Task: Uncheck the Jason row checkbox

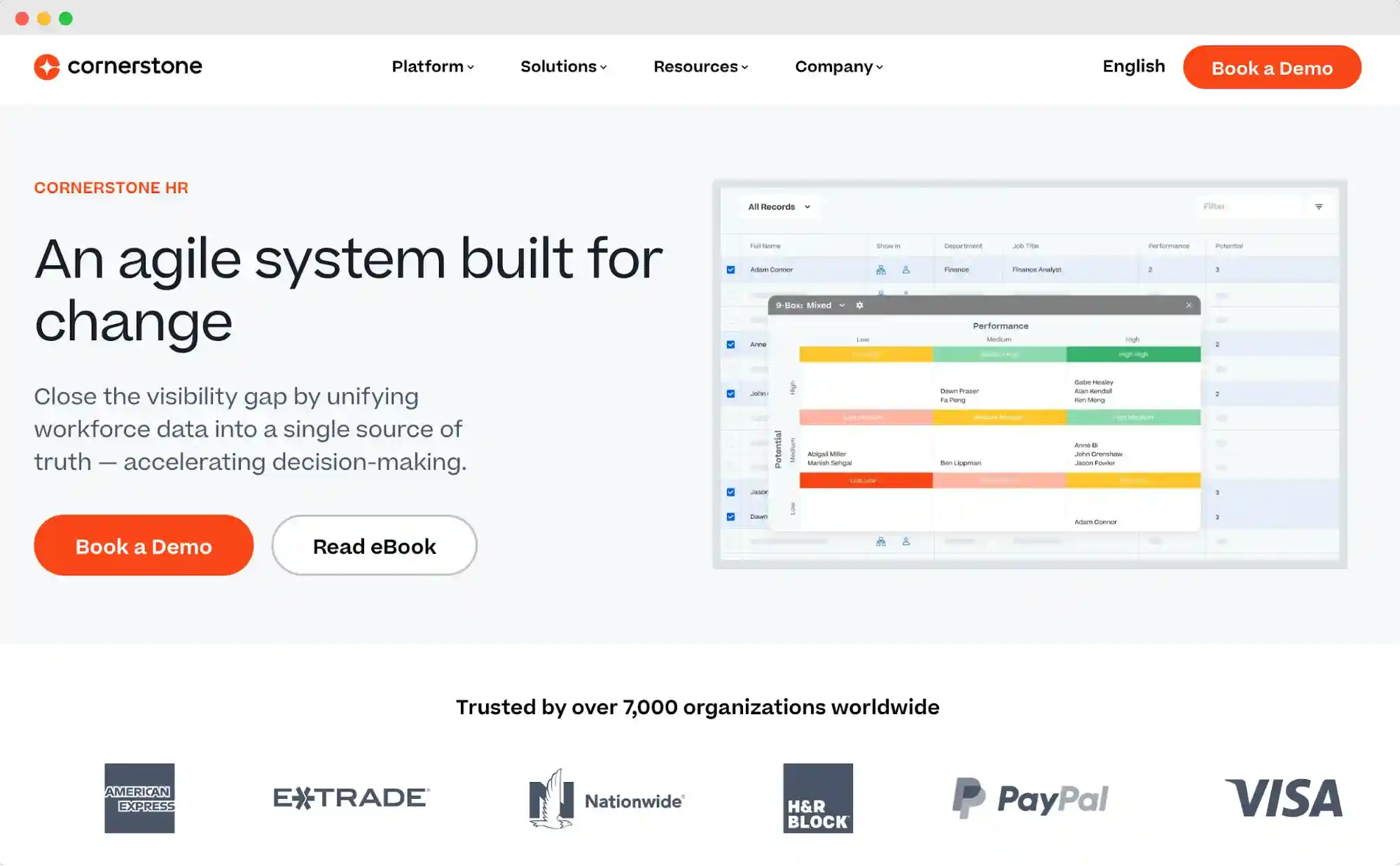Action: click(x=730, y=492)
